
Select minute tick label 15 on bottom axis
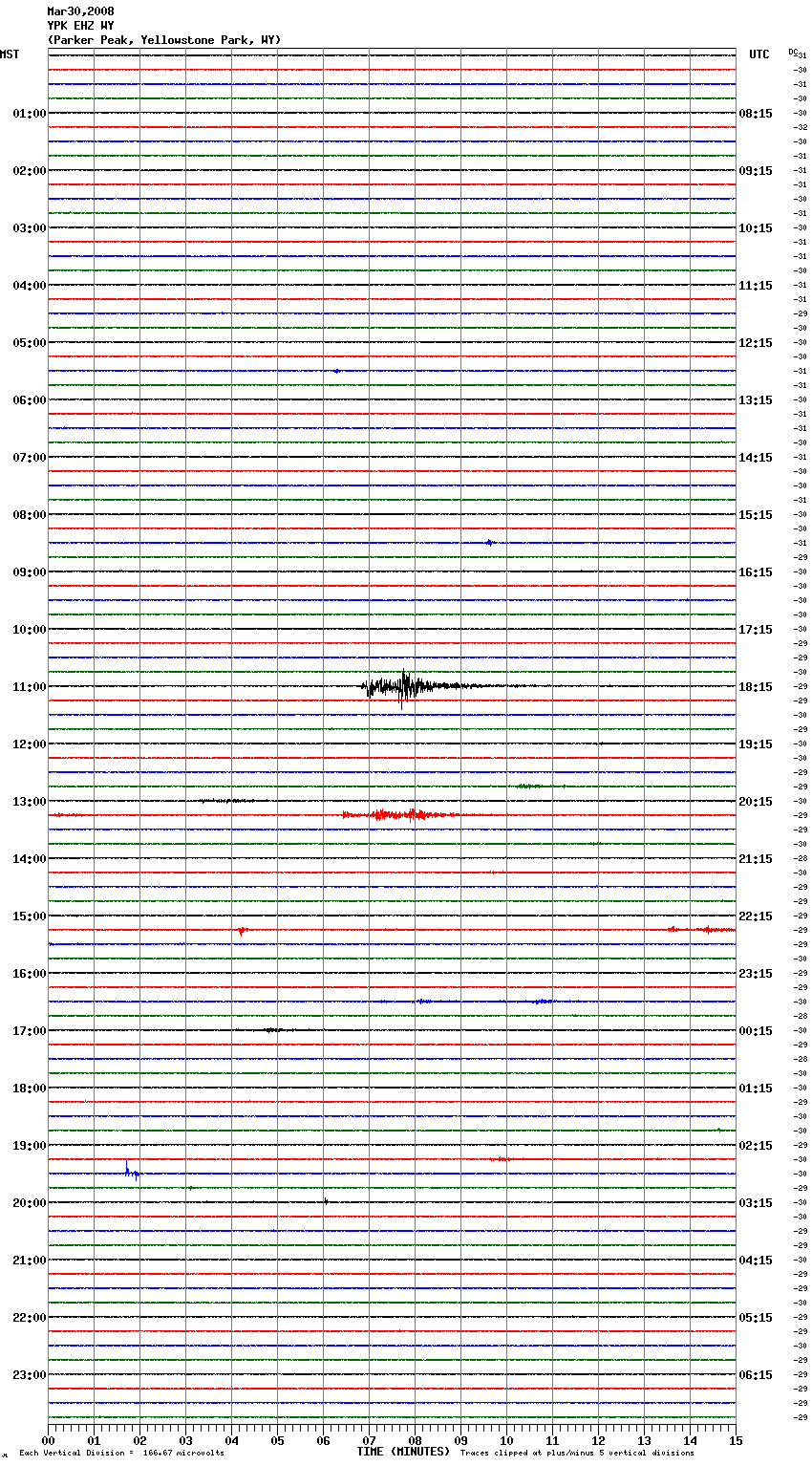[x=736, y=1440]
